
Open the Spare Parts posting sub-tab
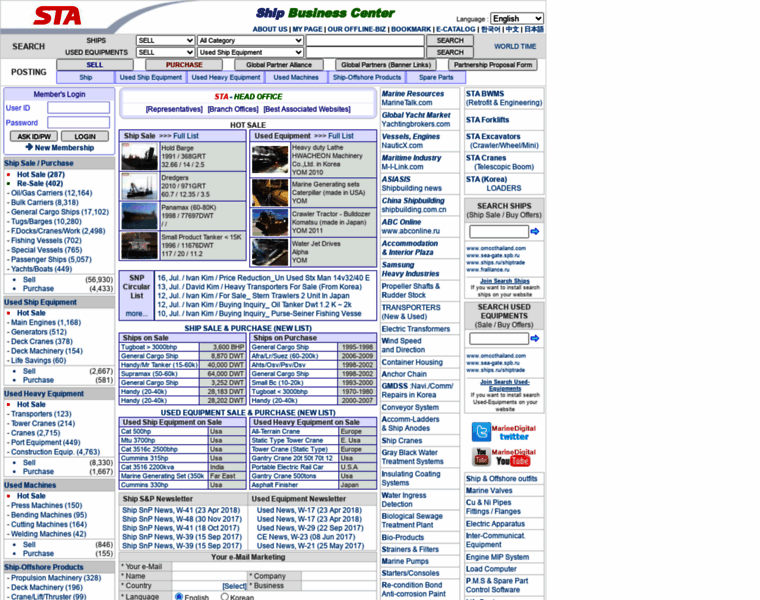(x=436, y=77)
